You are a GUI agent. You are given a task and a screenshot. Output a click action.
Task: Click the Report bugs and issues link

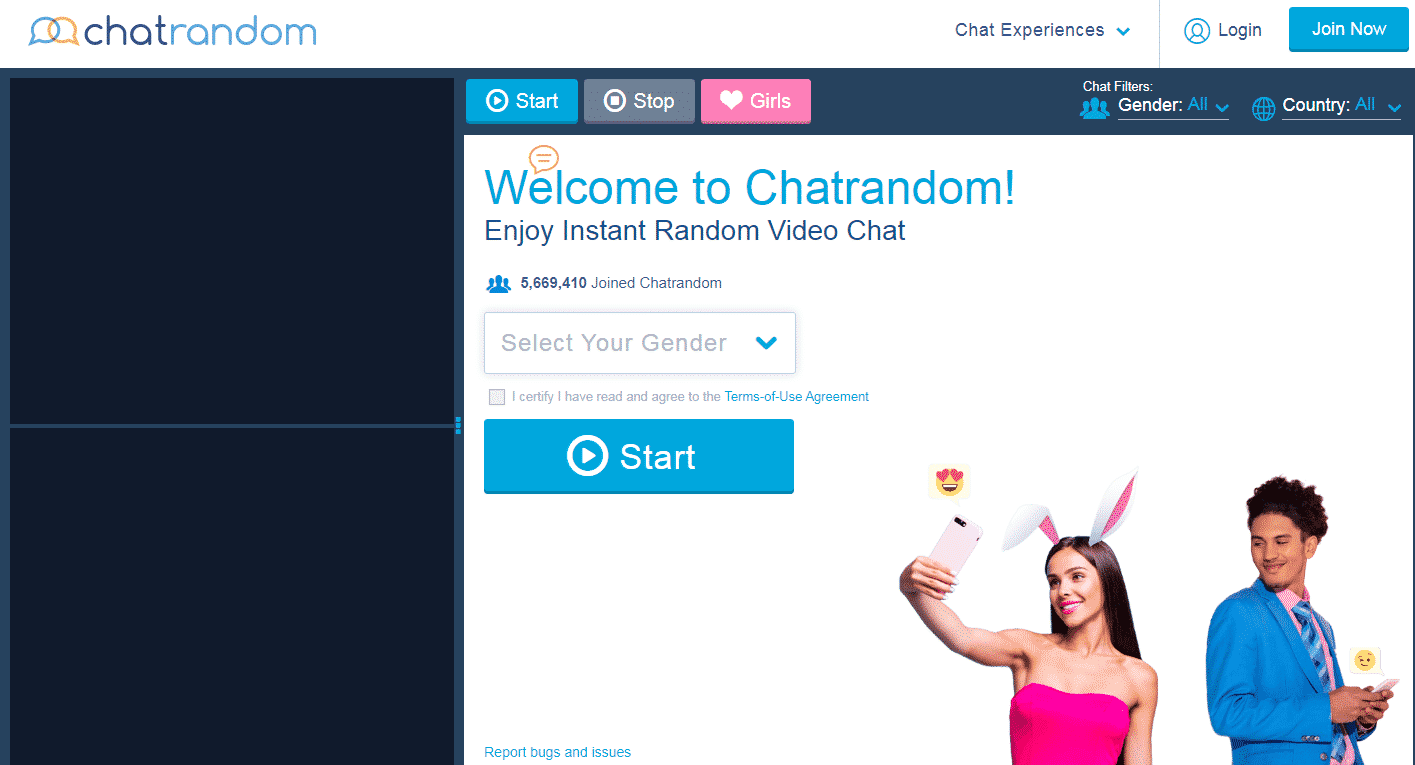(557, 752)
